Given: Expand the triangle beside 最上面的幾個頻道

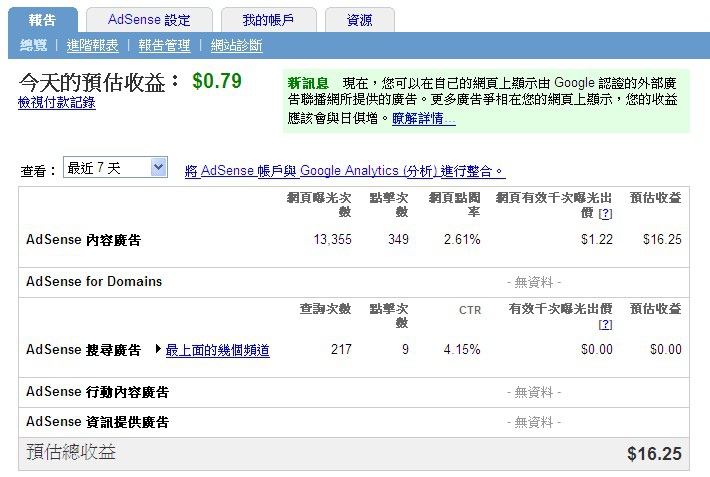Looking at the screenshot, I should point(158,349).
